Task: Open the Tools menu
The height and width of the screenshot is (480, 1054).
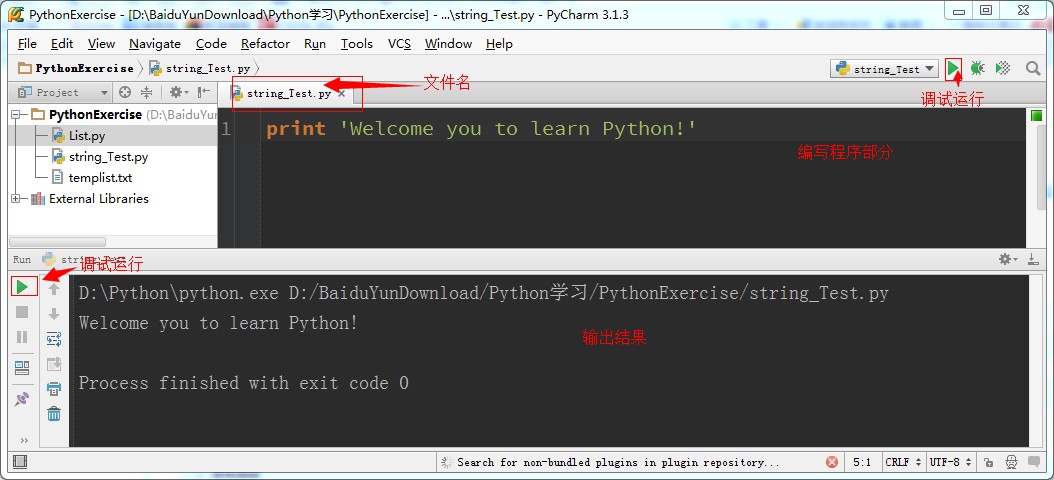Action: tap(356, 44)
